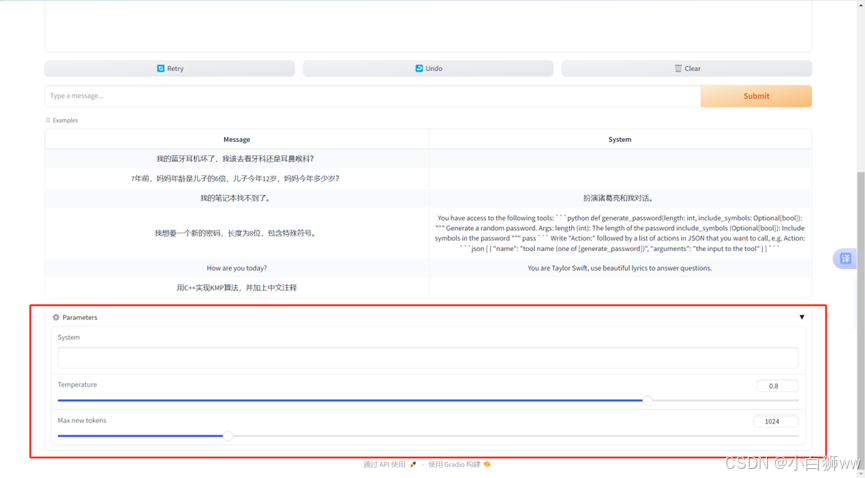Click into the System text field
865x478 pixels.
(428, 358)
